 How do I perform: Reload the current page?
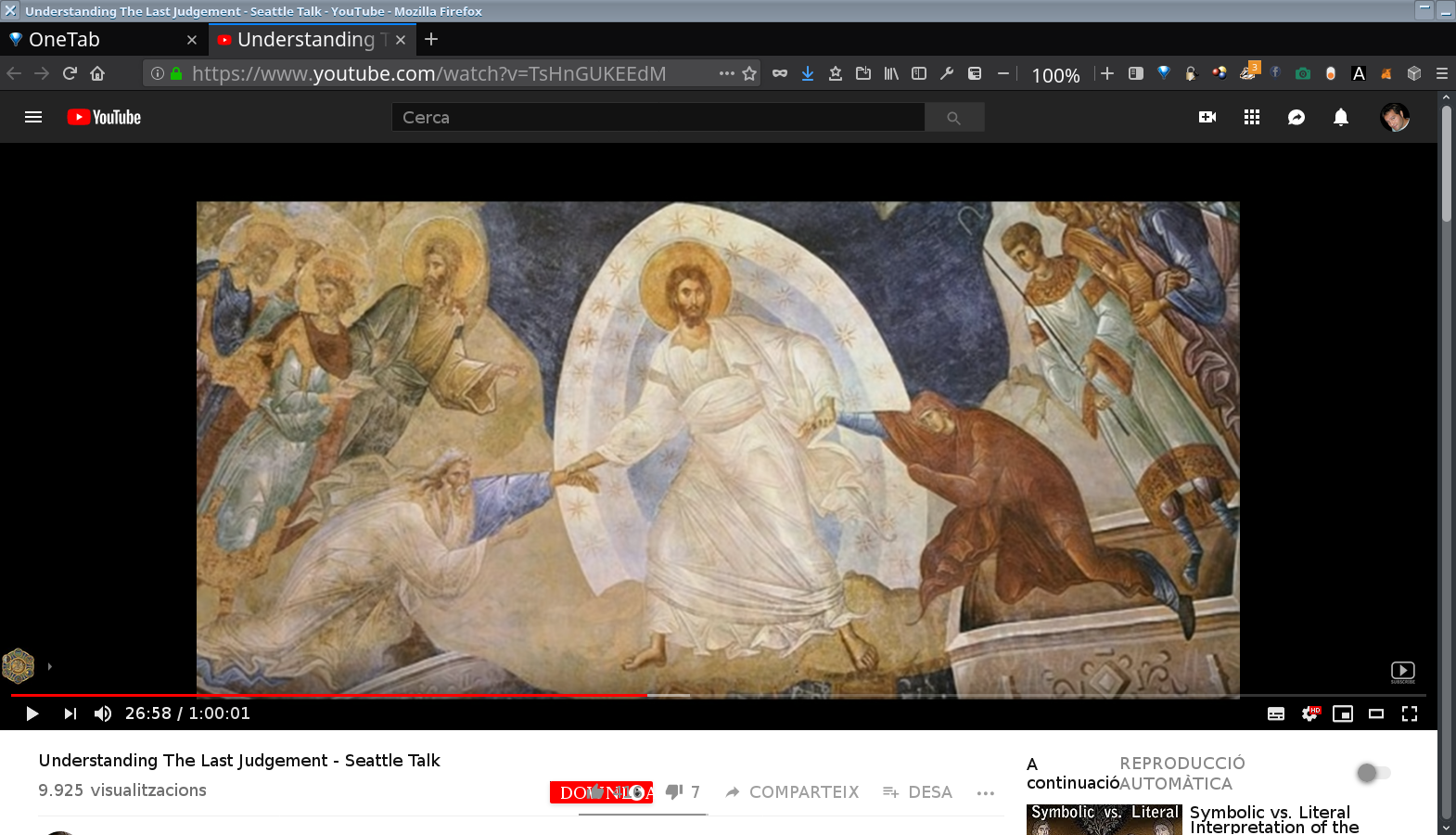tap(70, 73)
